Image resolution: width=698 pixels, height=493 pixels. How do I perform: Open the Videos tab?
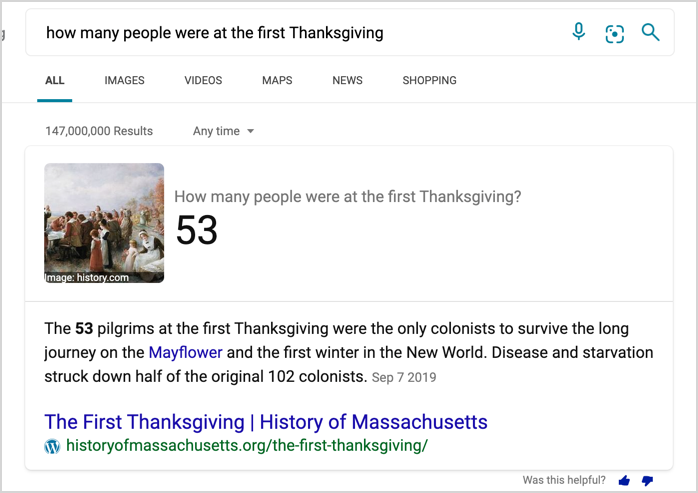point(203,80)
